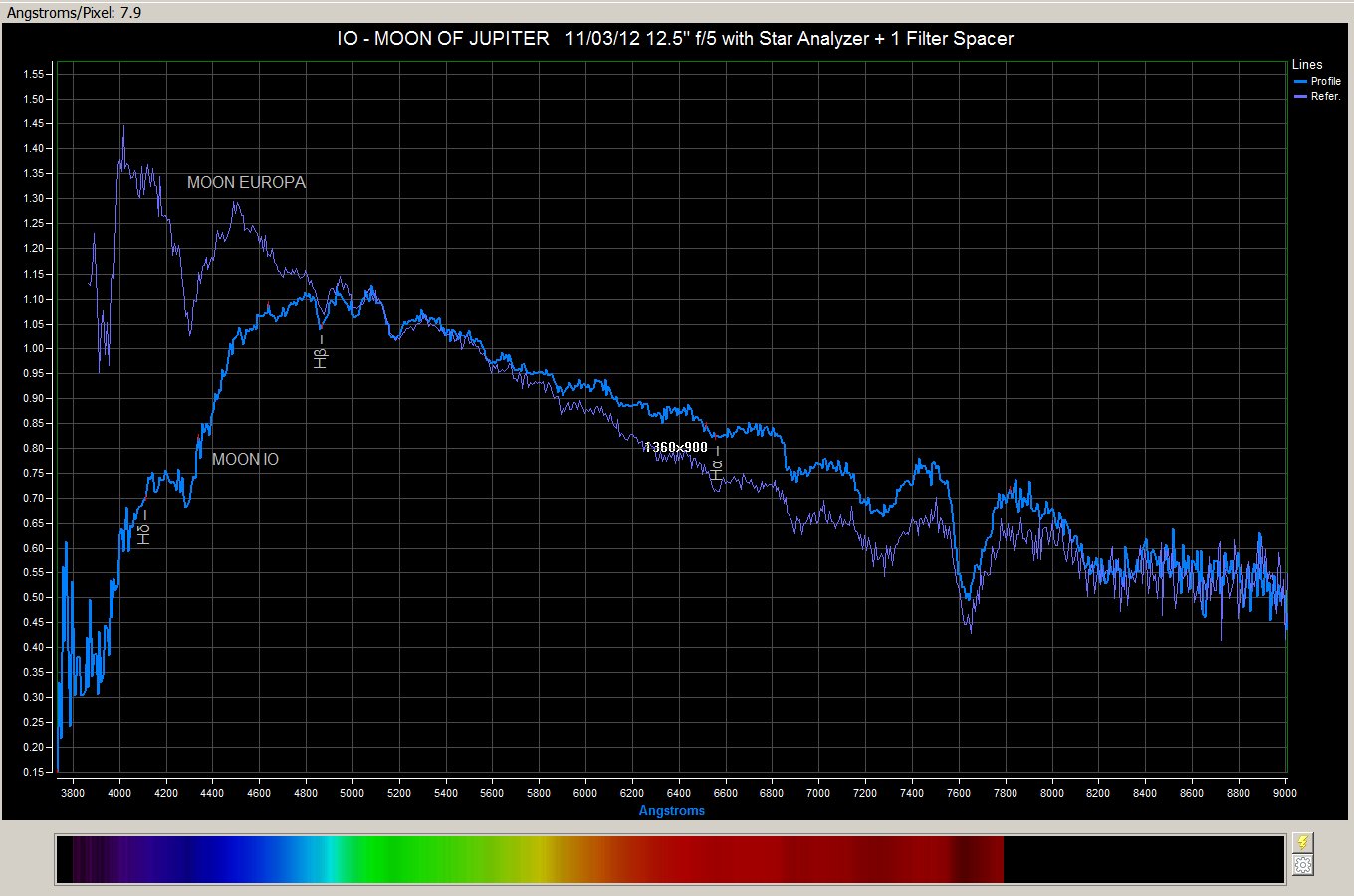Image resolution: width=1354 pixels, height=896 pixels.
Task: Click the yellow lightning bolt button
Action: (x=1302, y=843)
